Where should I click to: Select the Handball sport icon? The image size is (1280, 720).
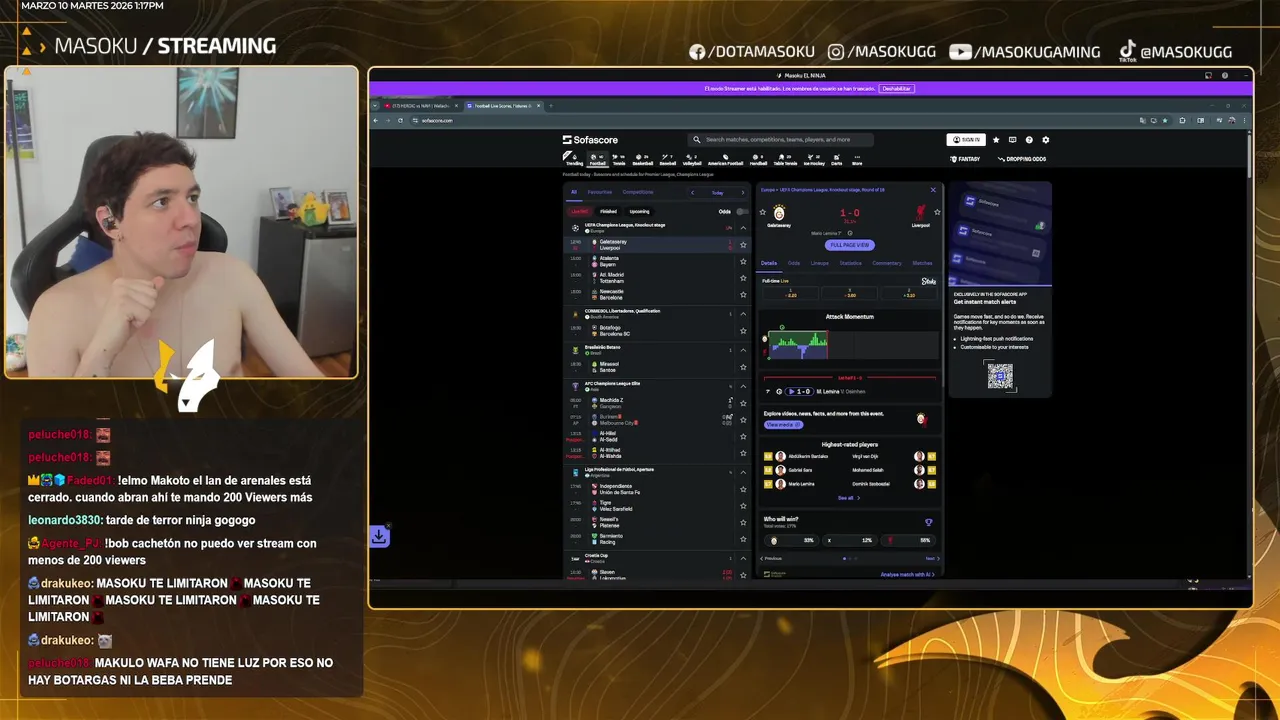758,158
